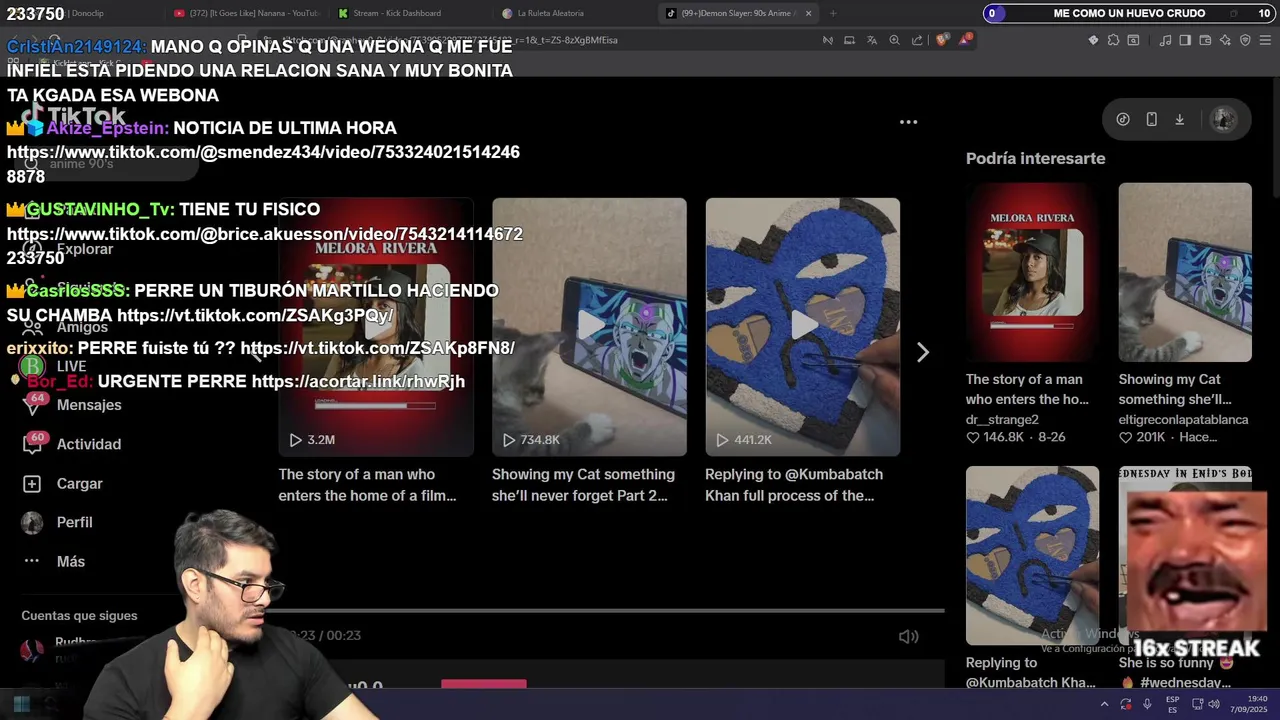Close the Demon Slayer 90s Anime tab

point(808,13)
